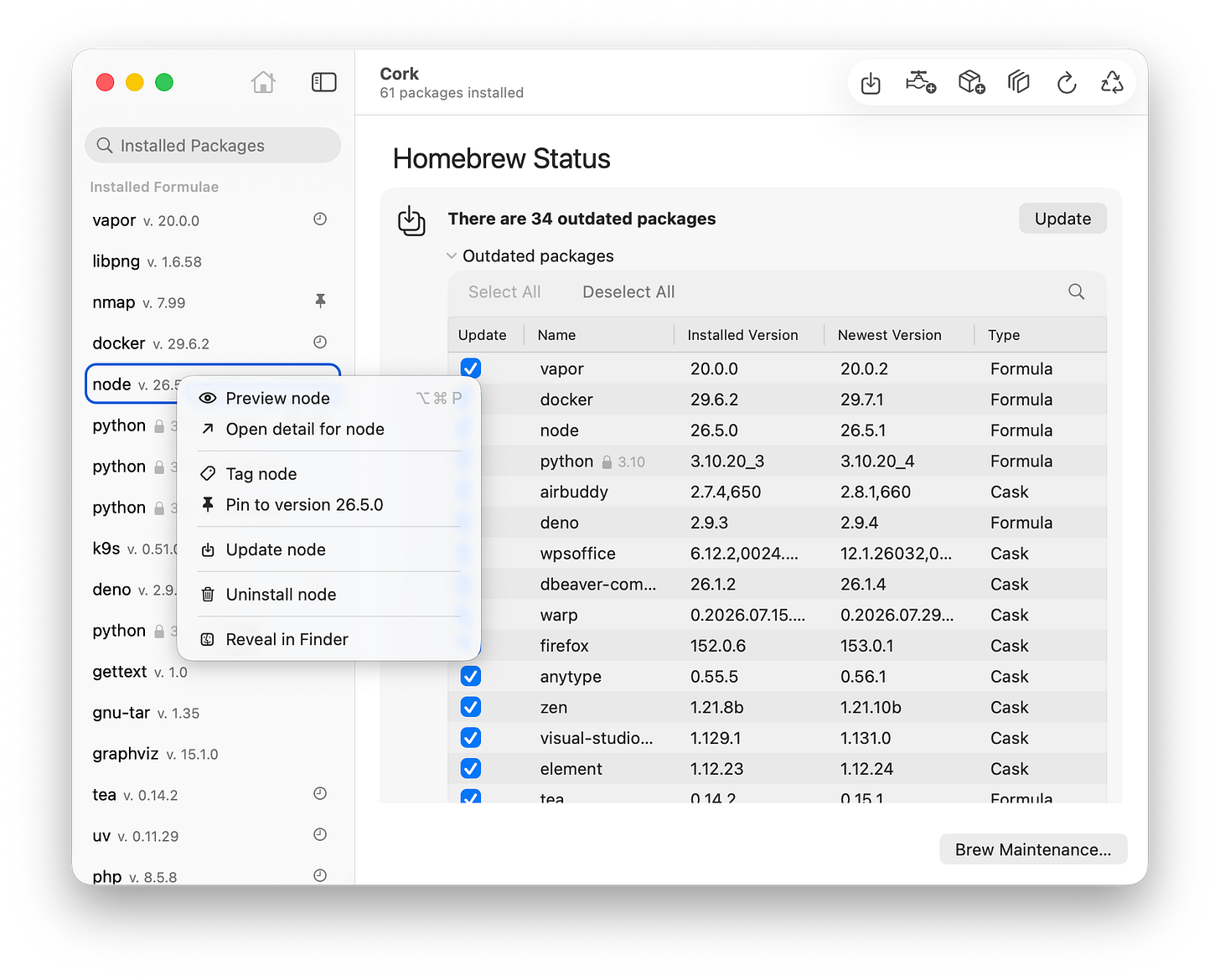Choose Open detail for node

[329, 429]
